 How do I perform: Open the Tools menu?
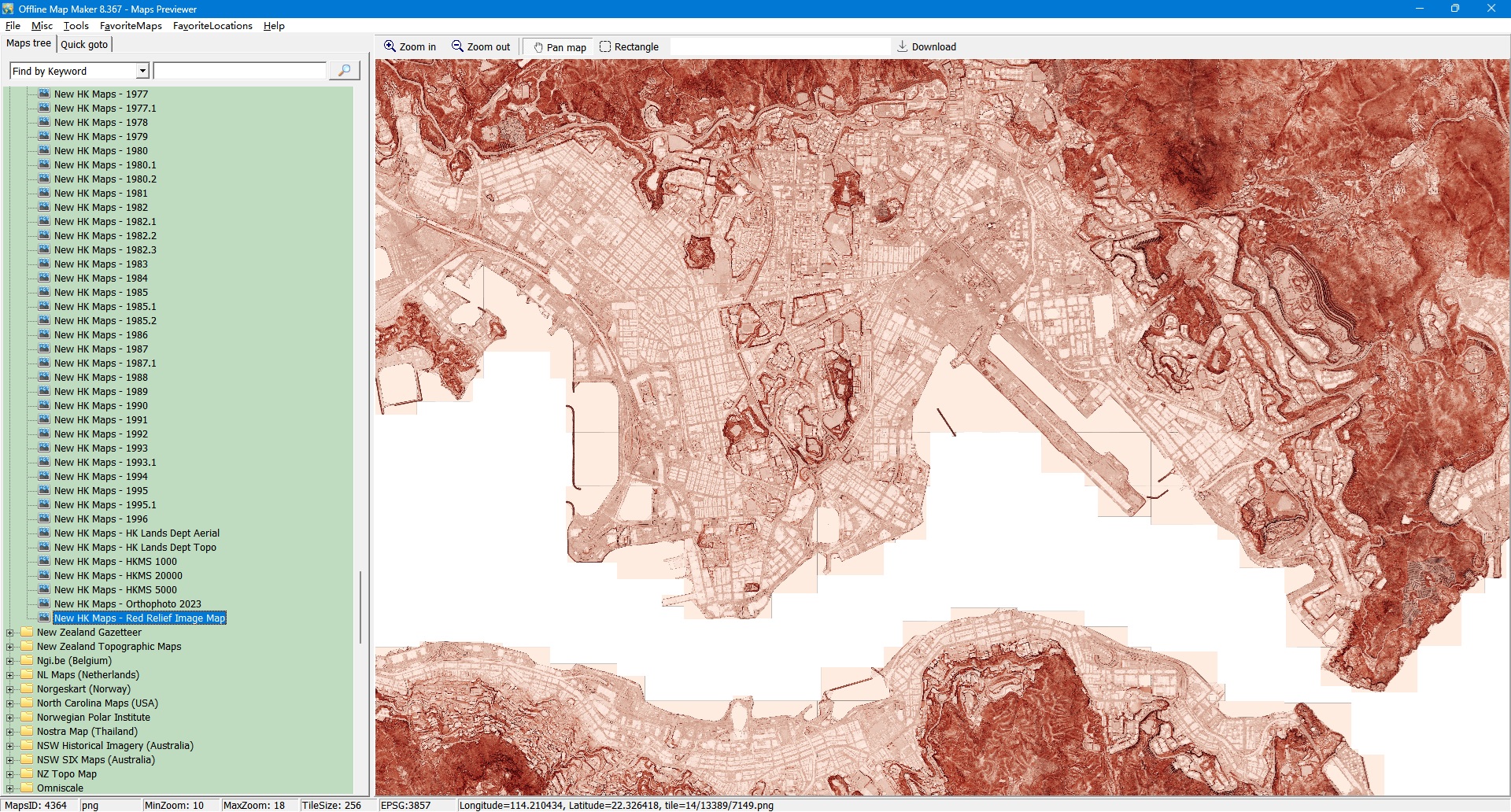coord(76,26)
